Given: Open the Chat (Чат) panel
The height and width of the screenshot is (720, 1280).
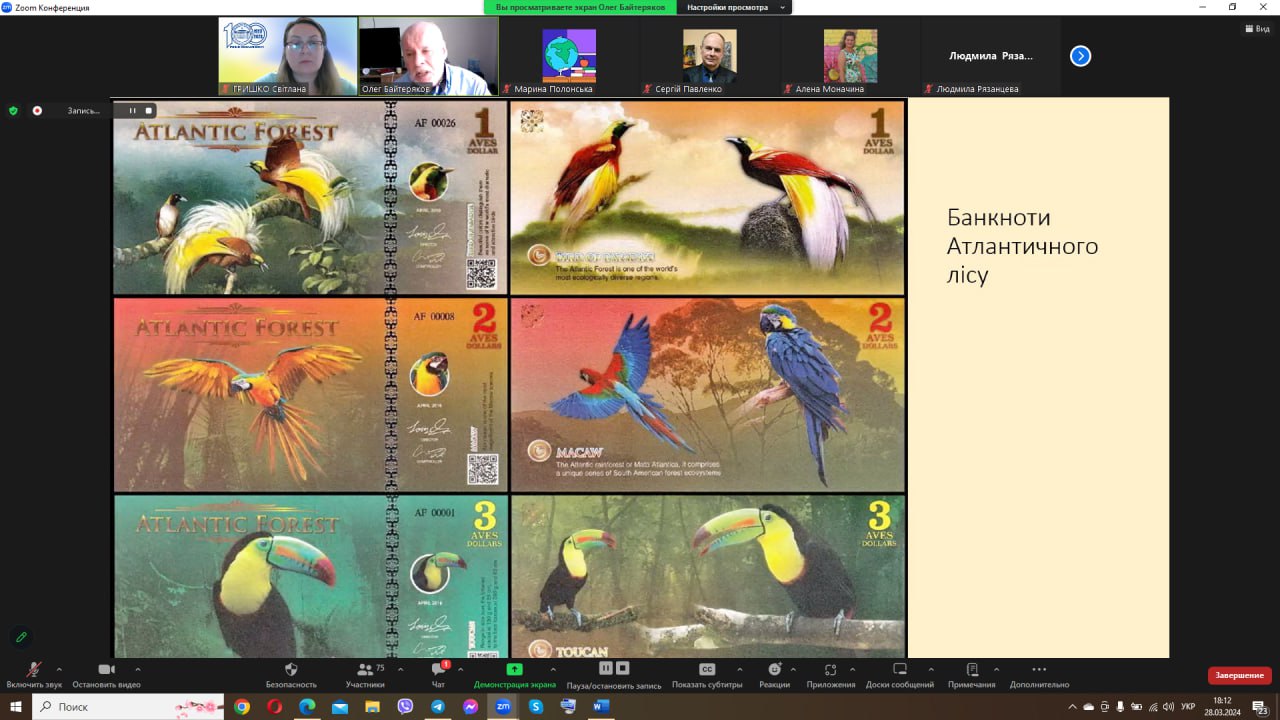Looking at the screenshot, I should point(438,670).
